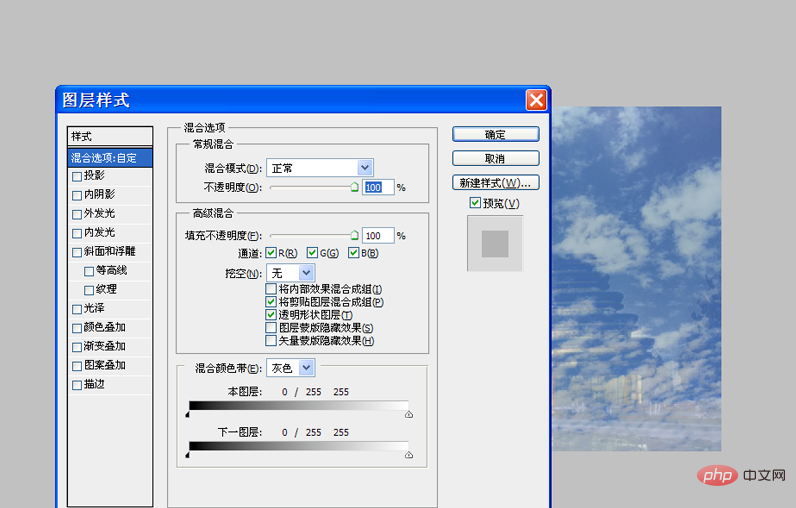This screenshot has height=508, width=796.
Task: Enable the 投影 effect checkbox
Action: (x=77, y=177)
